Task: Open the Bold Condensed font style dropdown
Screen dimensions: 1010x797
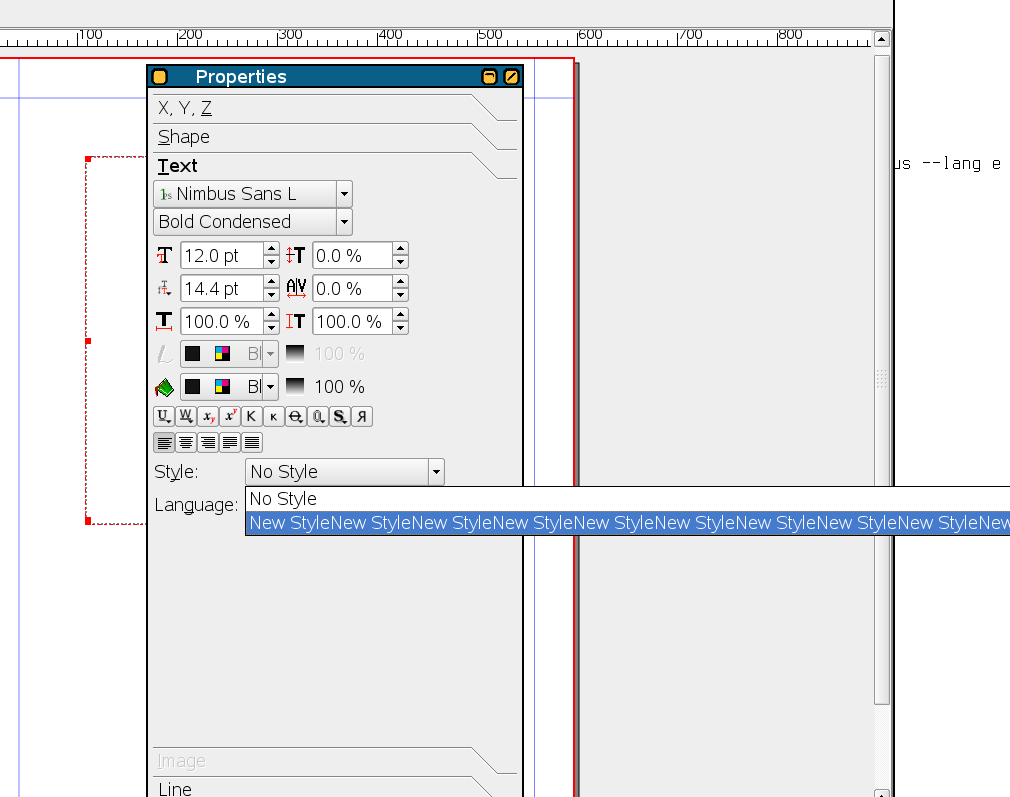Action: tap(344, 222)
